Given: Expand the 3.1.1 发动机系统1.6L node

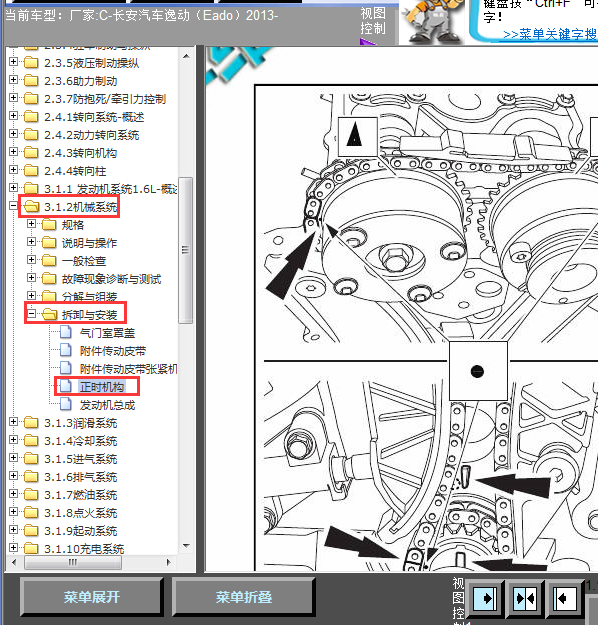Looking at the screenshot, I should (14, 187).
